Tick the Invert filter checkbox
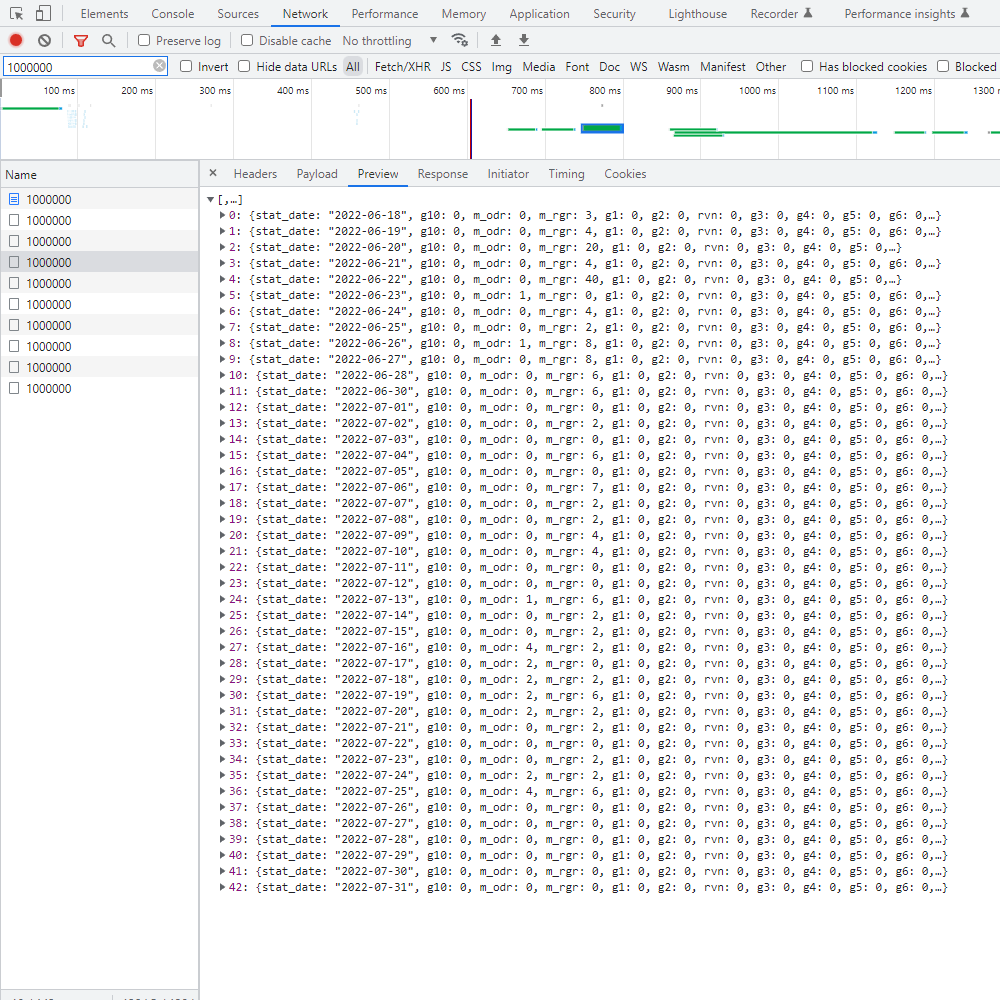The image size is (1000, 1000). click(x=186, y=66)
